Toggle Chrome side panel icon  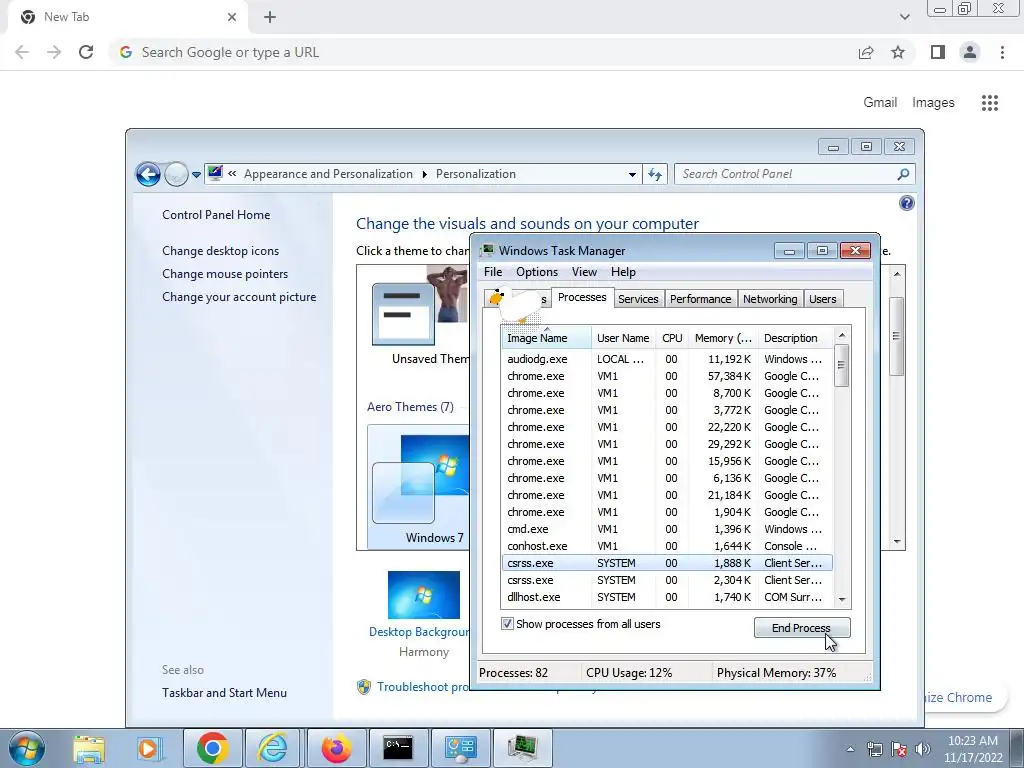click(x=938, y=52)
